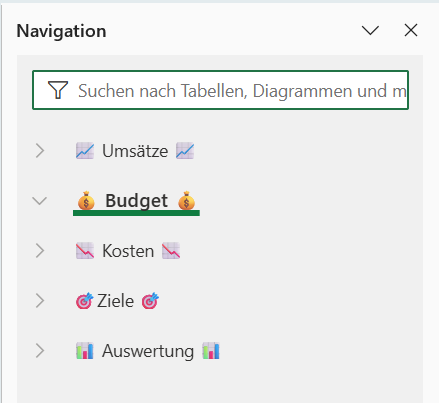Click the money bag icon right of Budget

click(186, 200)
